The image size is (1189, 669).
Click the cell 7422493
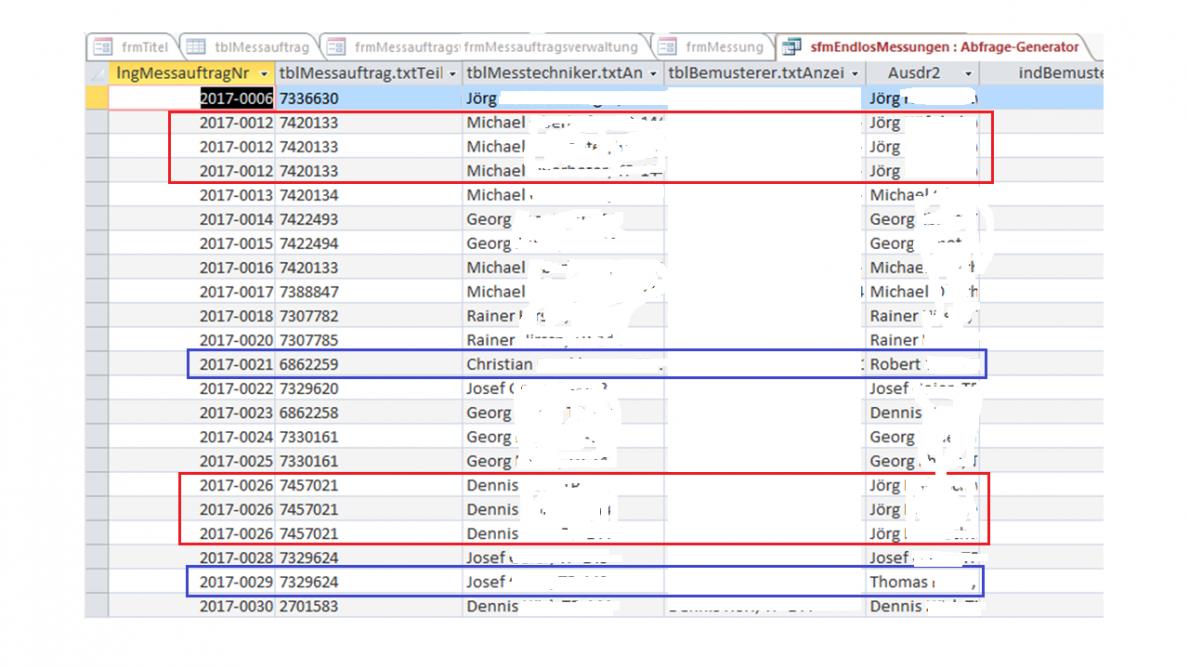click(369, 219)
